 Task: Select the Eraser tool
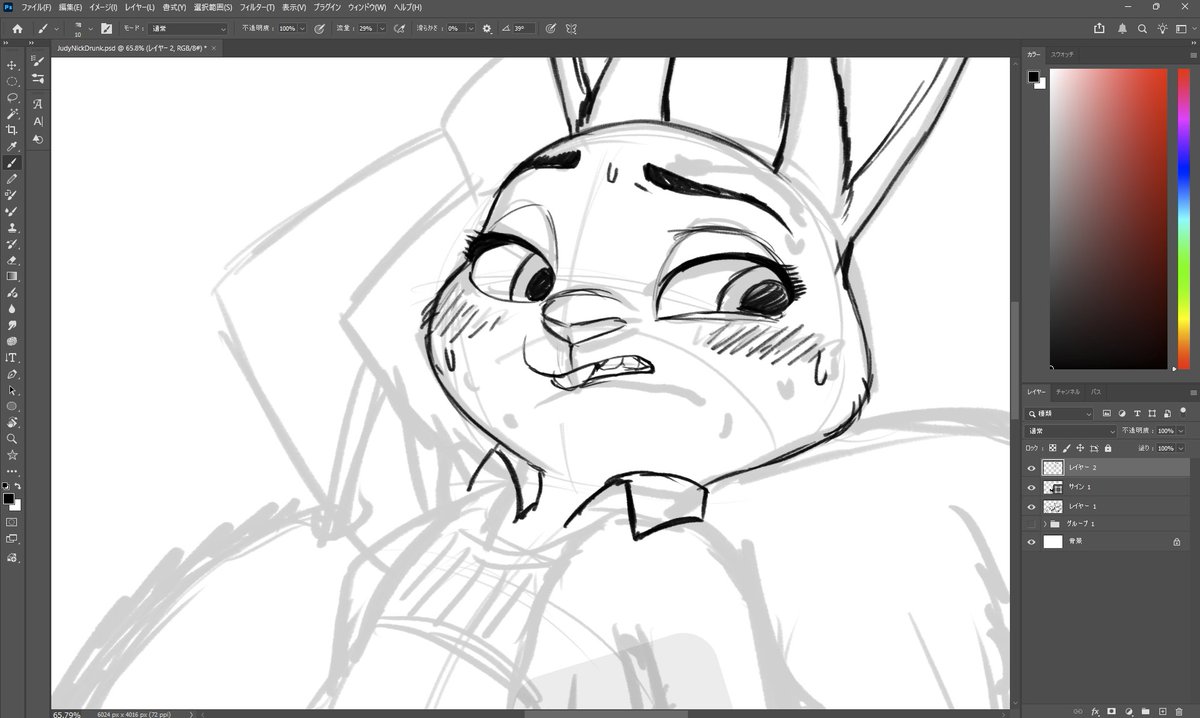point(12,260)
